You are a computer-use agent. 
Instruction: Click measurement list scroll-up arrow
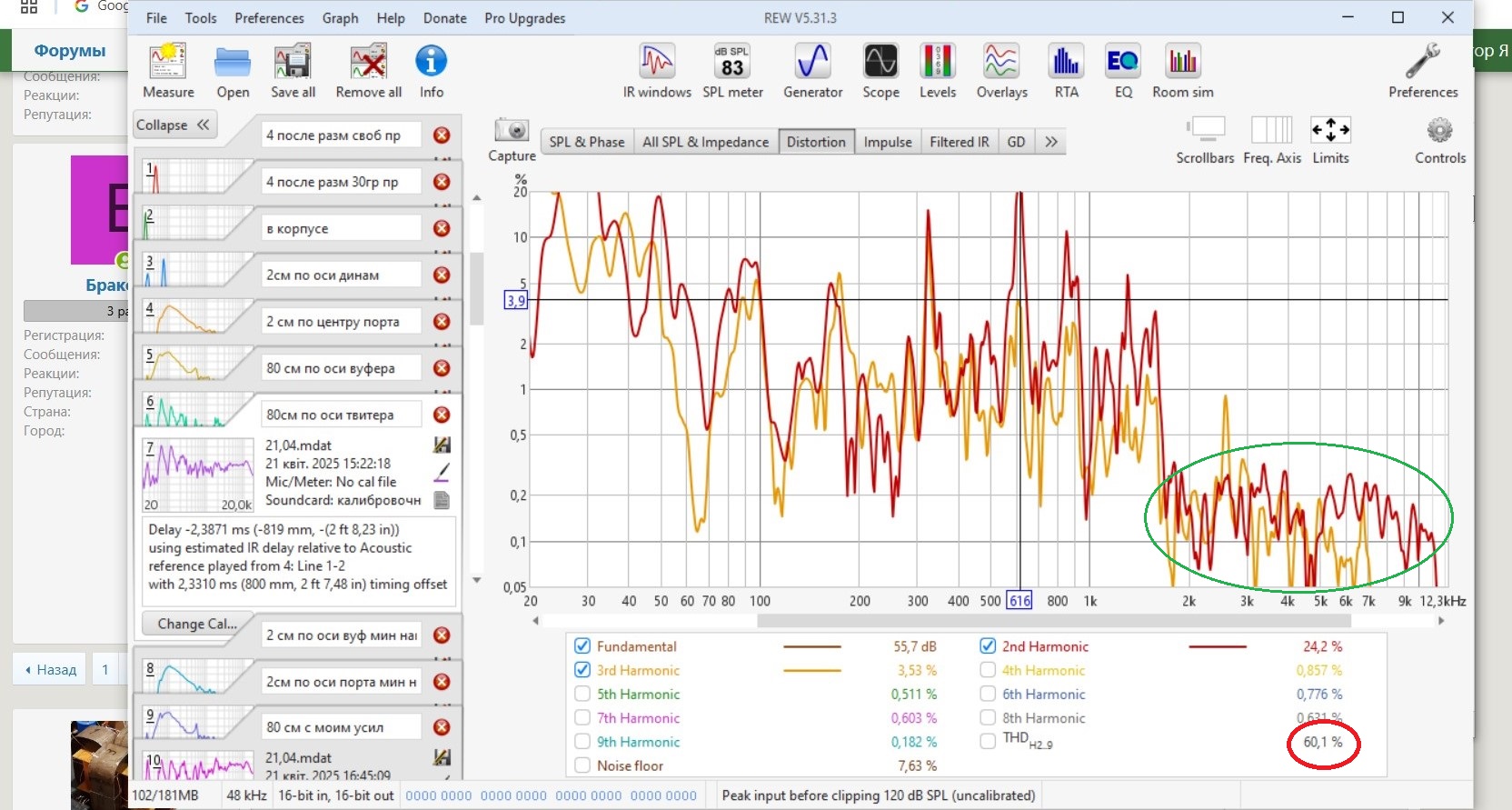476,198
